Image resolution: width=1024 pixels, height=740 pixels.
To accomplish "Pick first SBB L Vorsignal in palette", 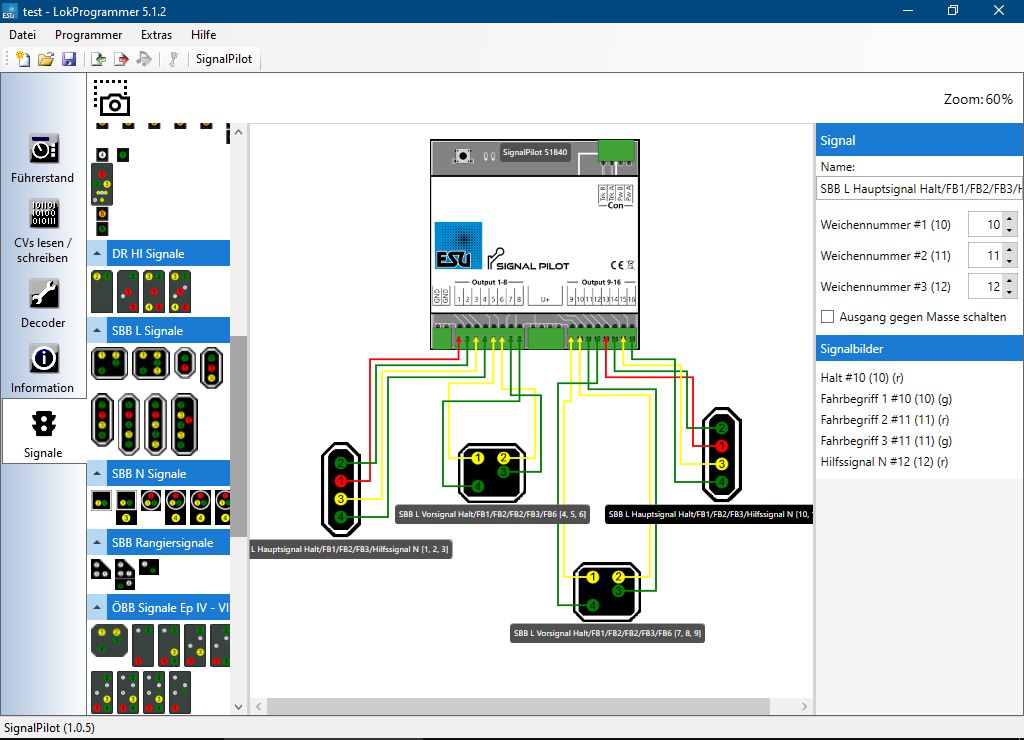I will (x=109, y=364).
